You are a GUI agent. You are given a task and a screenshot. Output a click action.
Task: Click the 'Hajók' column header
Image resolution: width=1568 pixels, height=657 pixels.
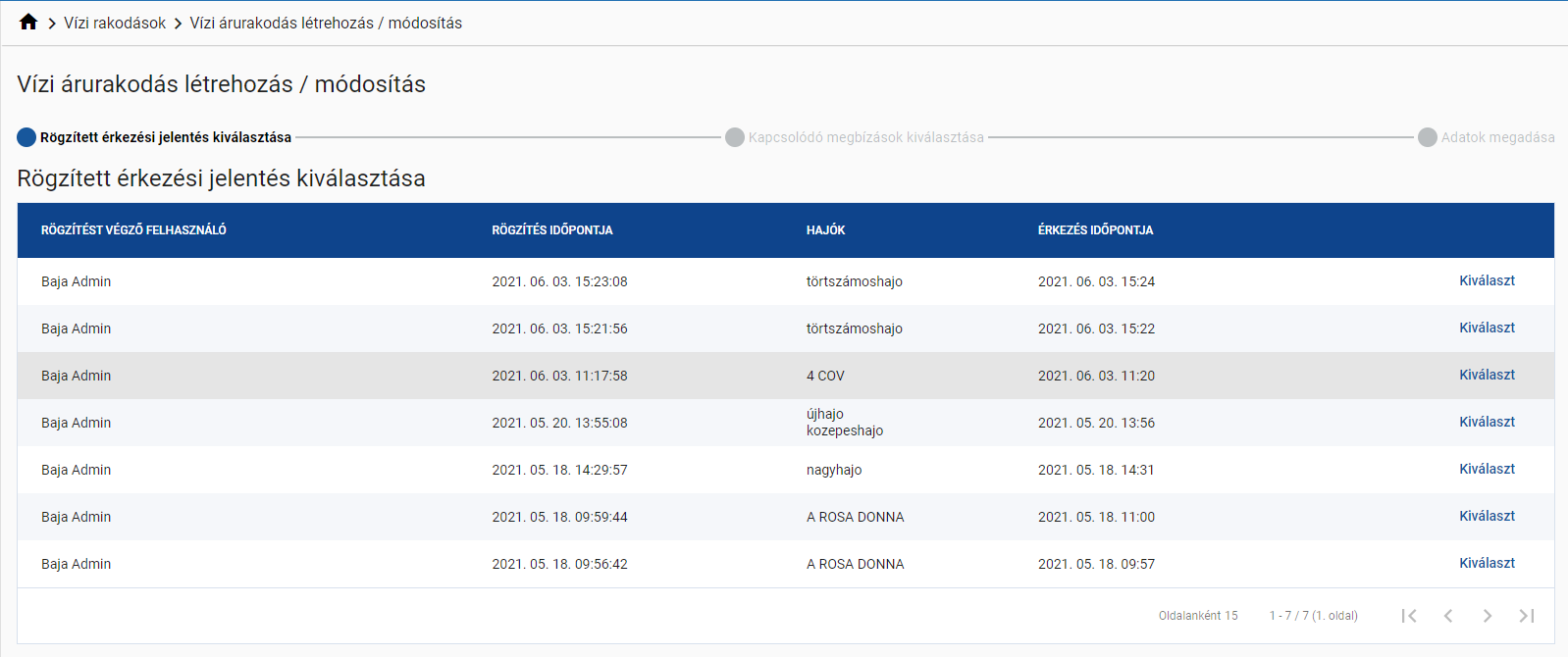click(825, 230)
